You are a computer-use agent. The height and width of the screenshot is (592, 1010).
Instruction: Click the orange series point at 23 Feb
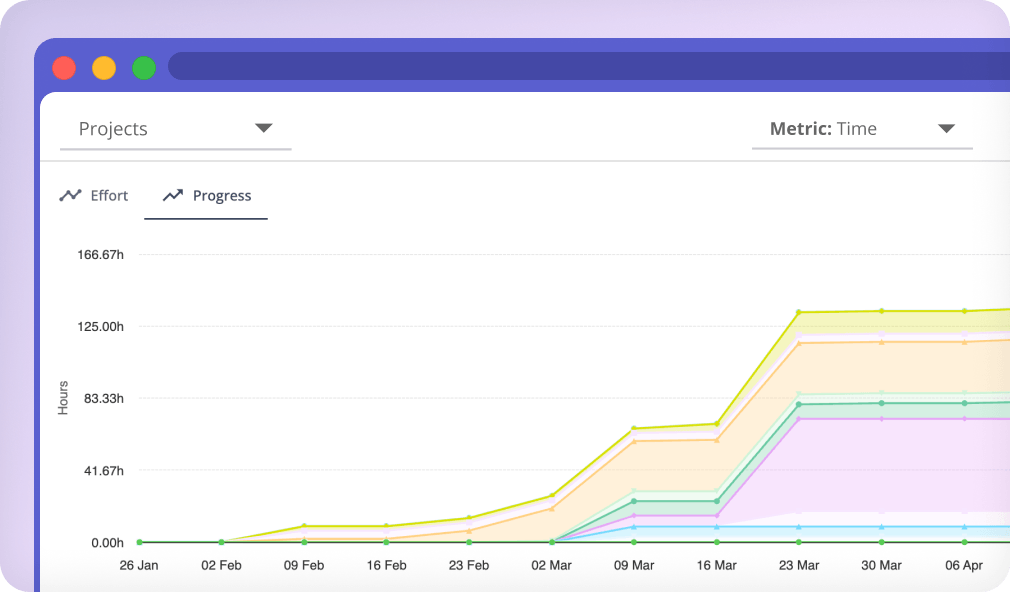coord(469,531)
